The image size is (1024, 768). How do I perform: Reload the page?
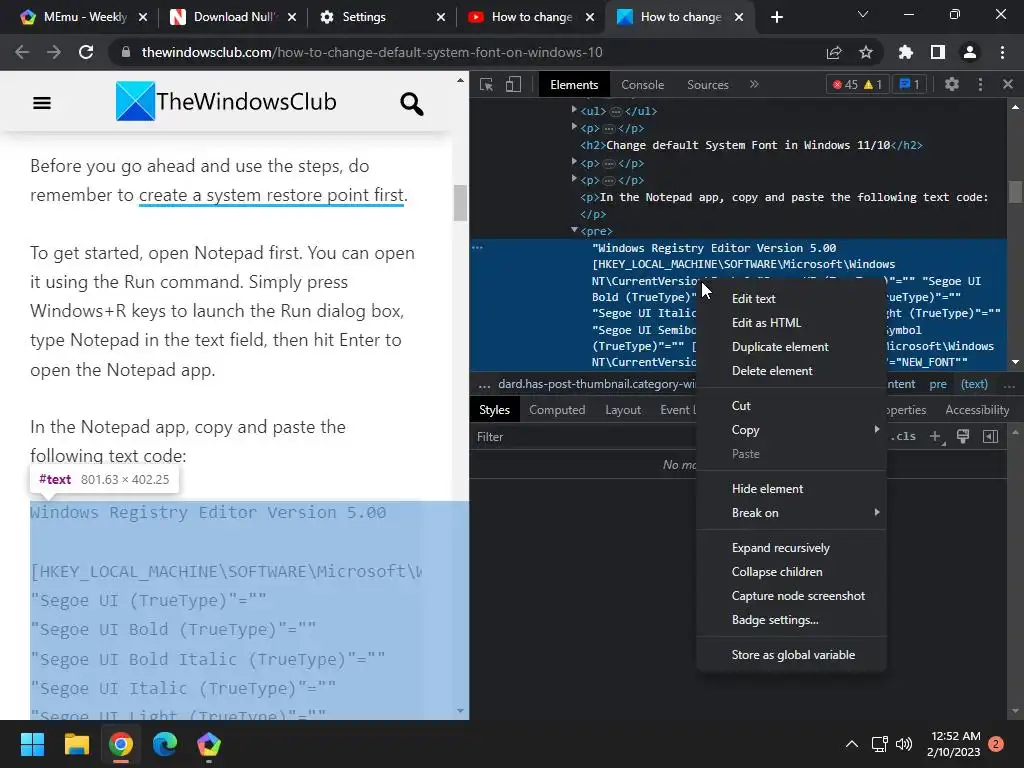(86, 52)
